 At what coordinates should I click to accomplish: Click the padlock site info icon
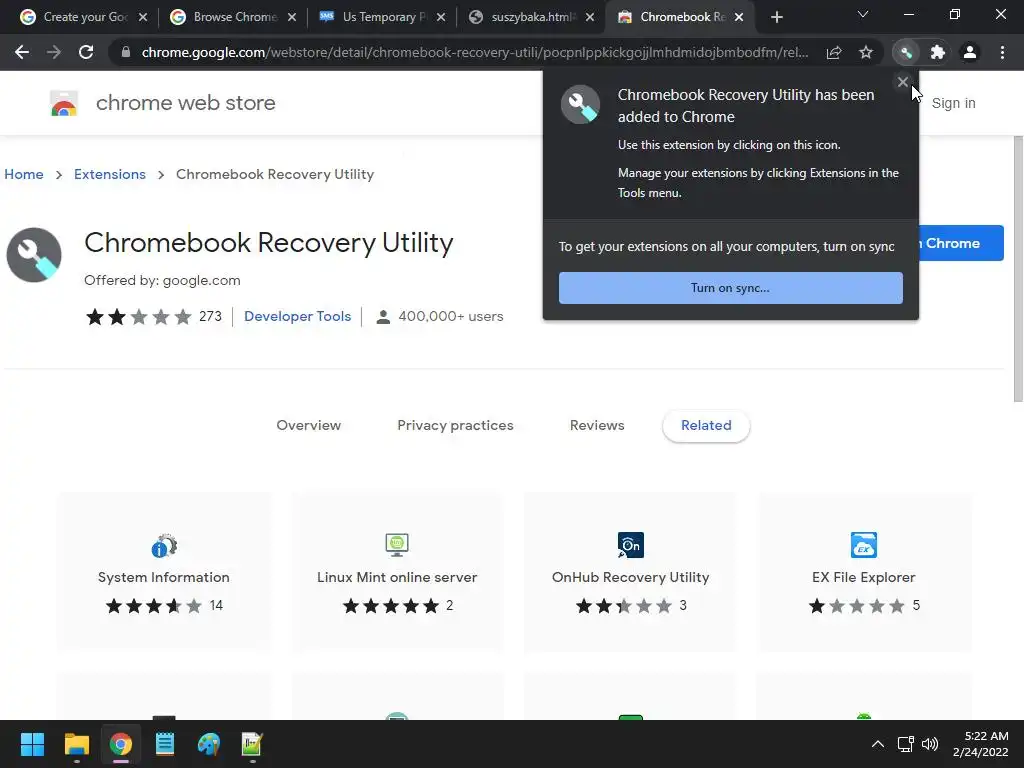[126, 52]
